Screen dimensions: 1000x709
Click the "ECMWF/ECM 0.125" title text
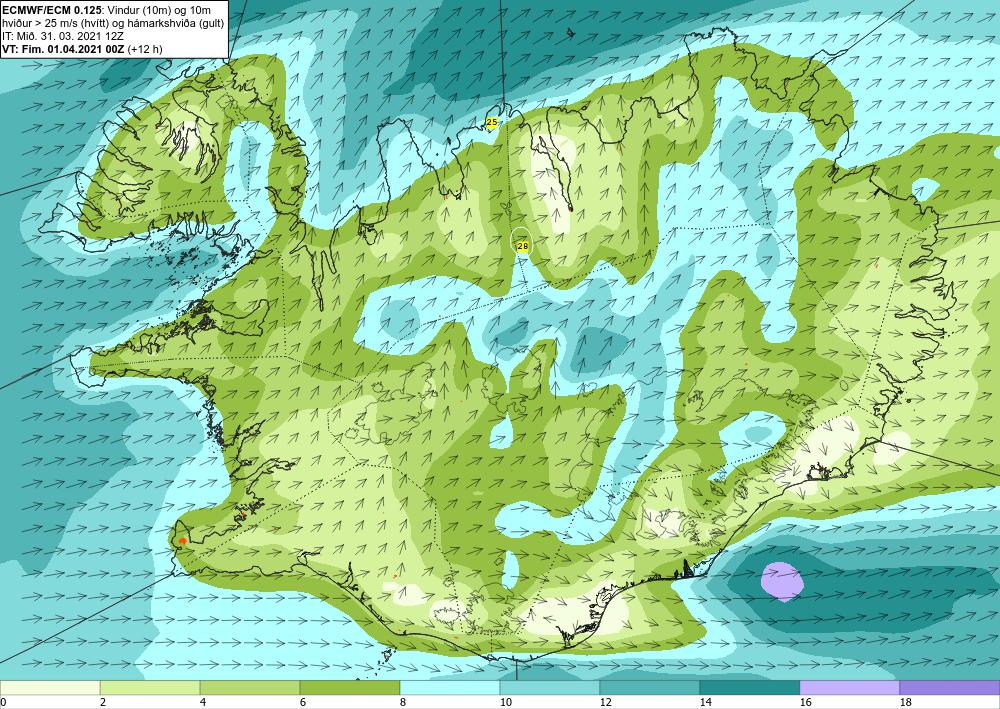coord(51,9)
